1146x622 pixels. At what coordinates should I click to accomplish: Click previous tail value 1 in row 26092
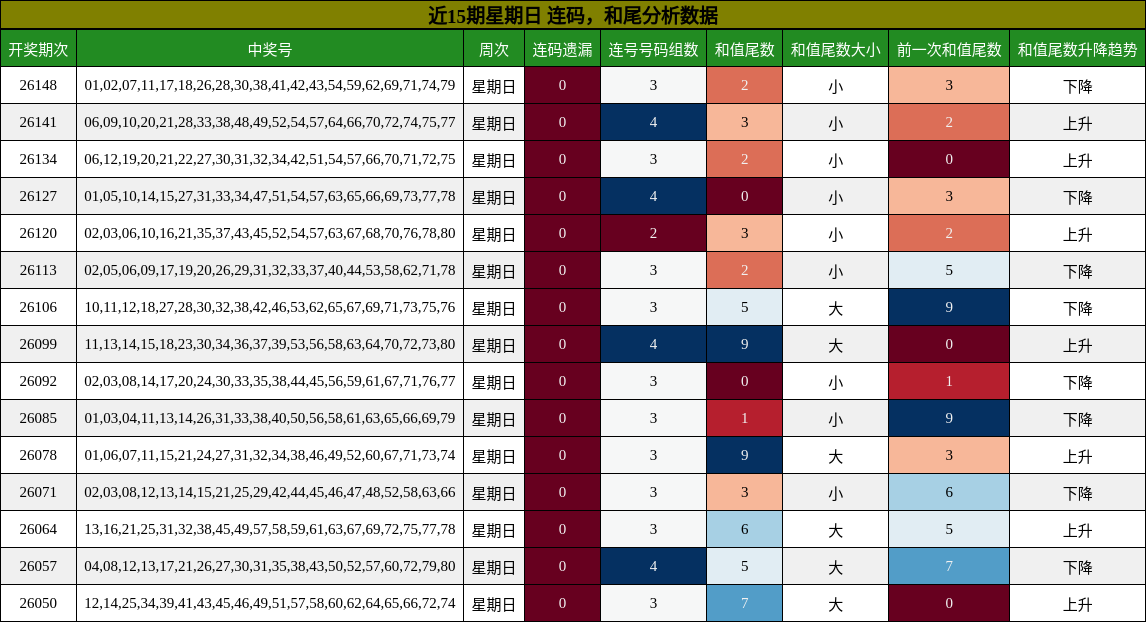click(949, 381)
